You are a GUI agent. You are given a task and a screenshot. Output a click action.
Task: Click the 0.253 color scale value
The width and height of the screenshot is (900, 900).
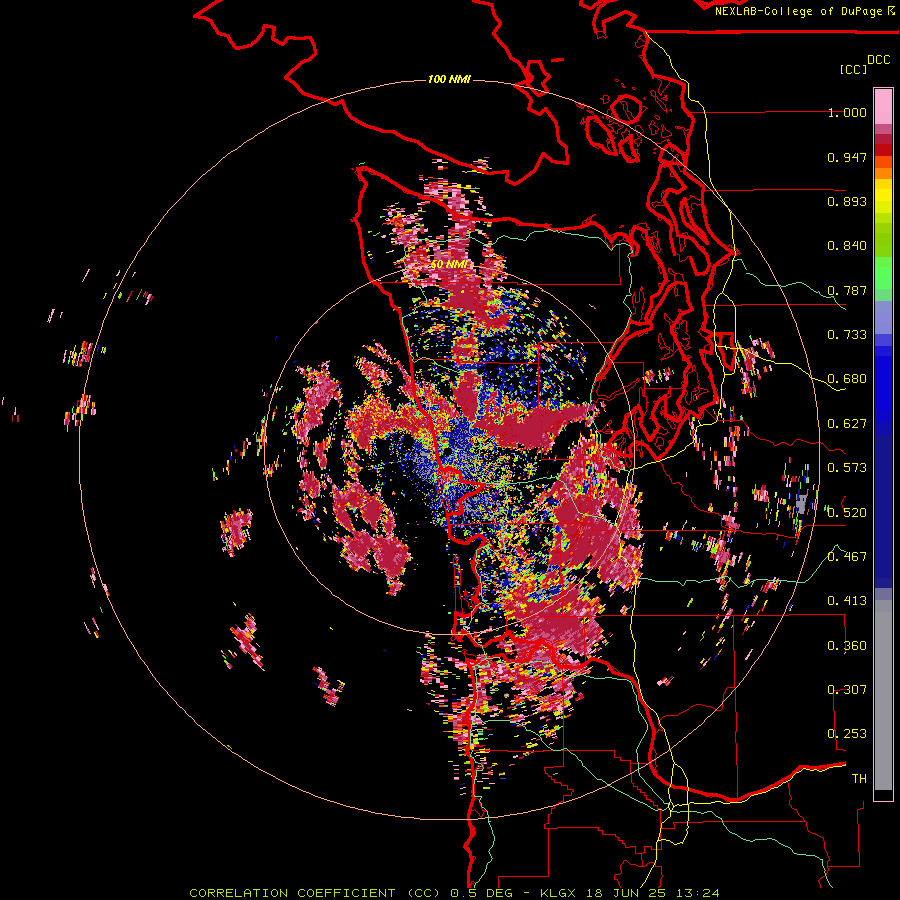847,734
